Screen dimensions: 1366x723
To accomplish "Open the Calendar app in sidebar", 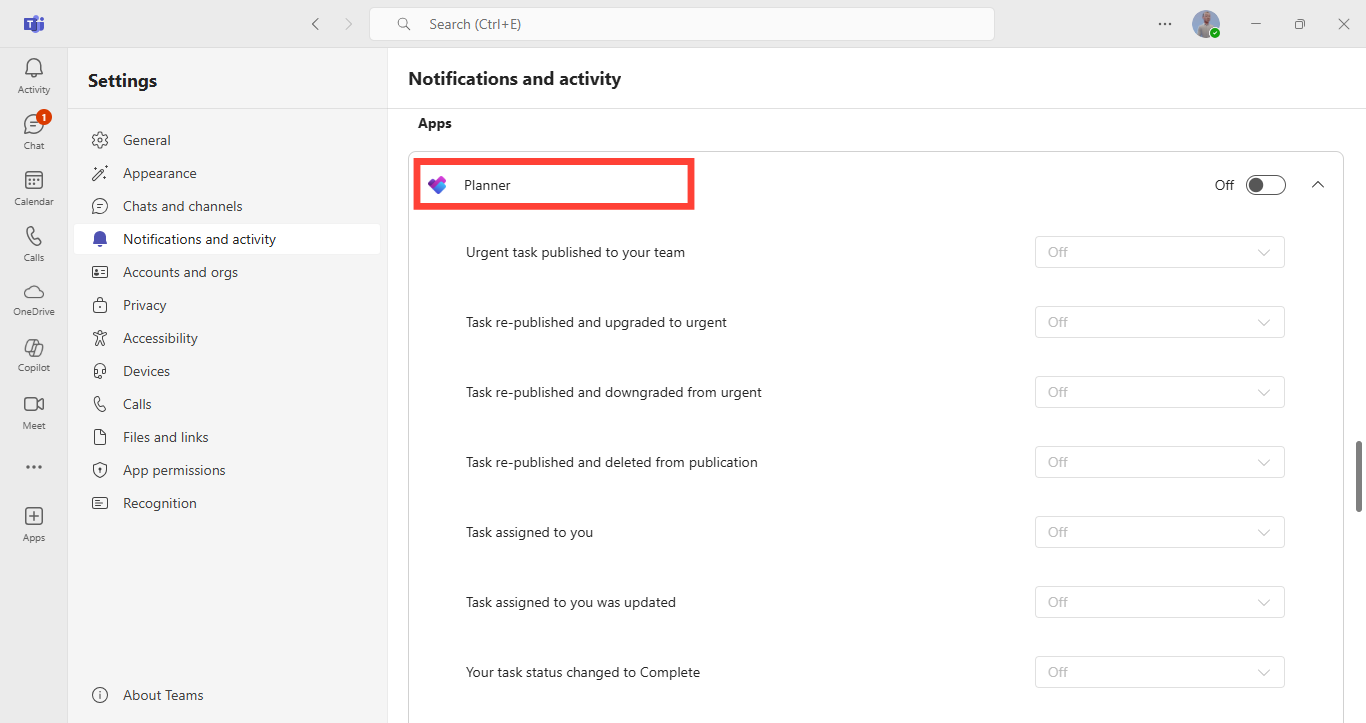I will click(x=34, y=187).
